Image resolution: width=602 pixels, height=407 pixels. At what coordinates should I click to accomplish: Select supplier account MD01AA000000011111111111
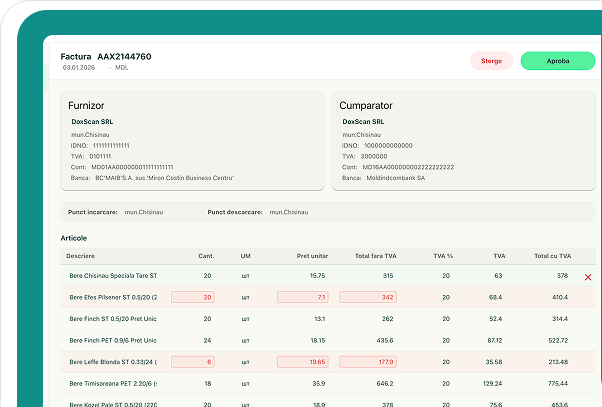[x=132, y=167]
